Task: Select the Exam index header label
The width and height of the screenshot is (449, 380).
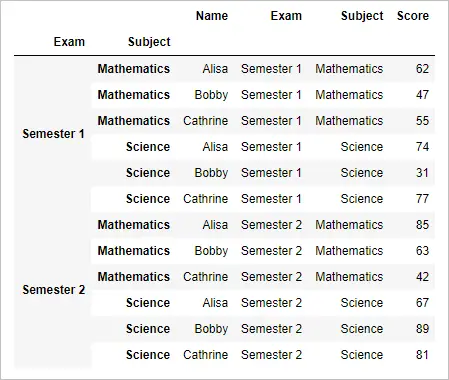Action: [x=69, y=42]
